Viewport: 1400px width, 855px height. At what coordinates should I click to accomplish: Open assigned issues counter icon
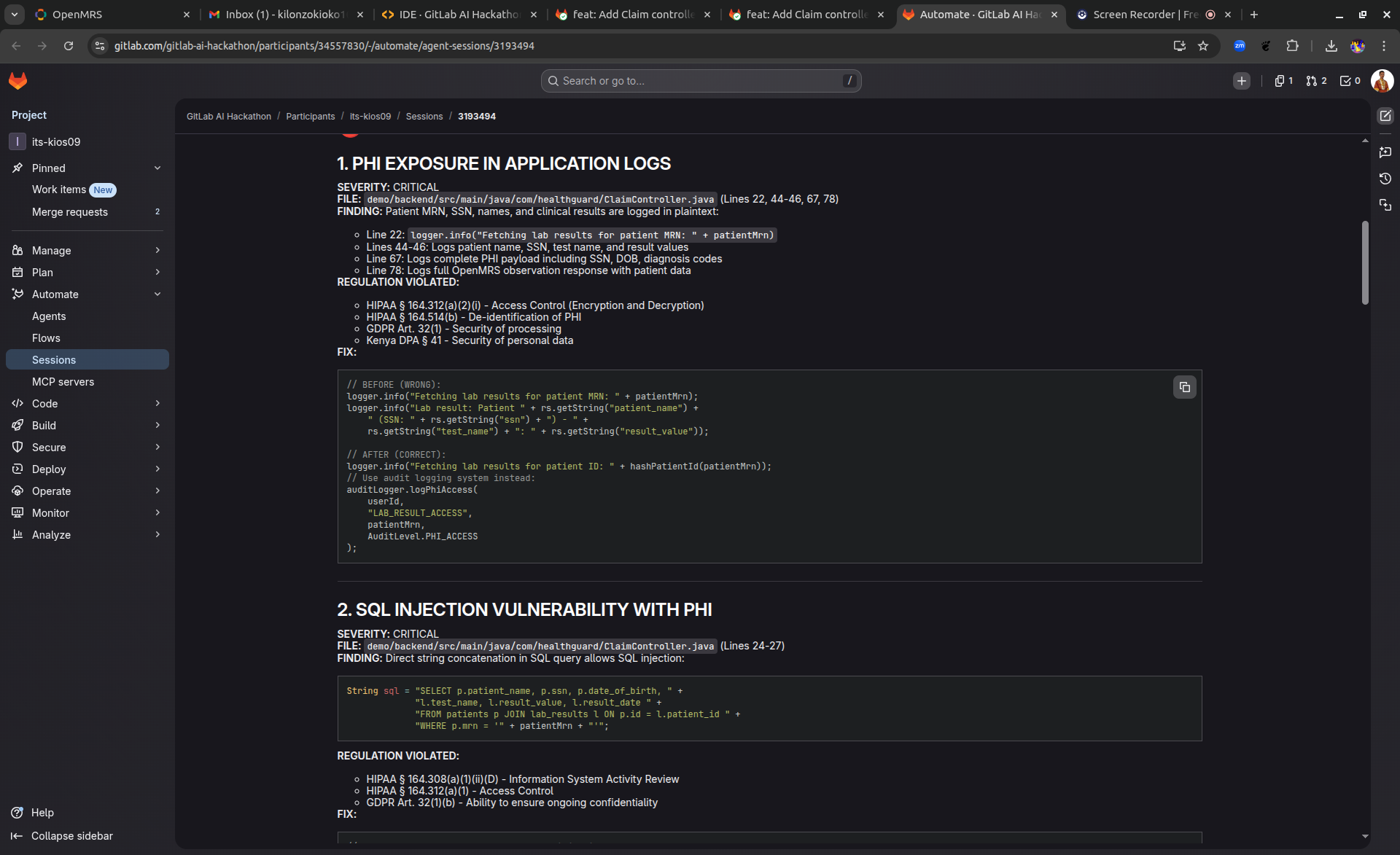pos(1283,81)
